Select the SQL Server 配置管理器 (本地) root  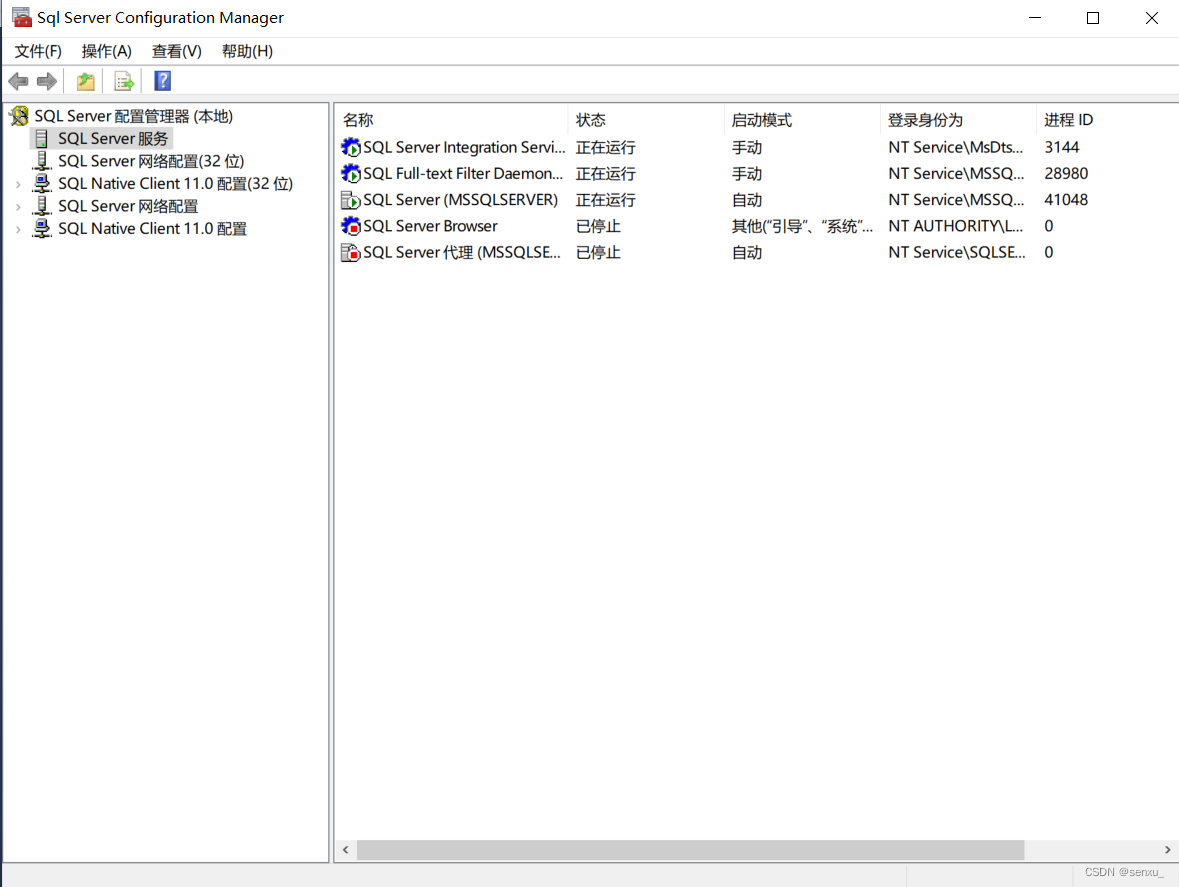point(134,116)
